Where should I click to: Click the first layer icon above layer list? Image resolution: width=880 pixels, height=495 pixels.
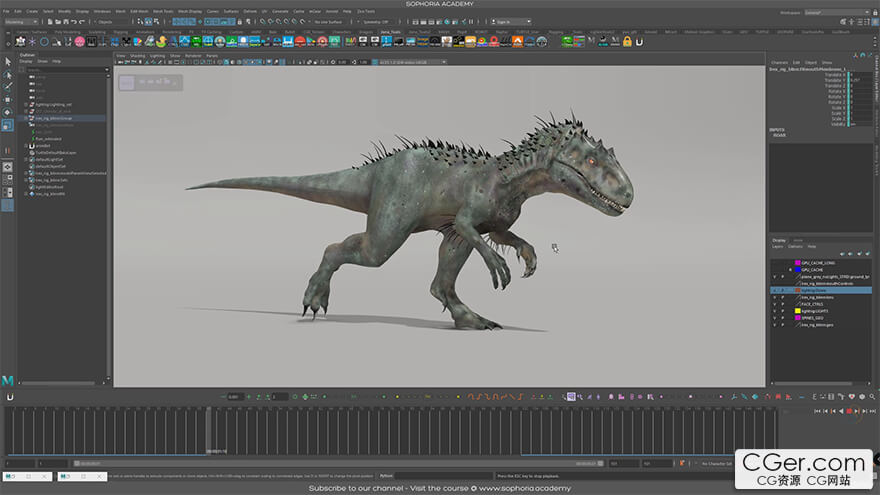click(x=842, y=254)
